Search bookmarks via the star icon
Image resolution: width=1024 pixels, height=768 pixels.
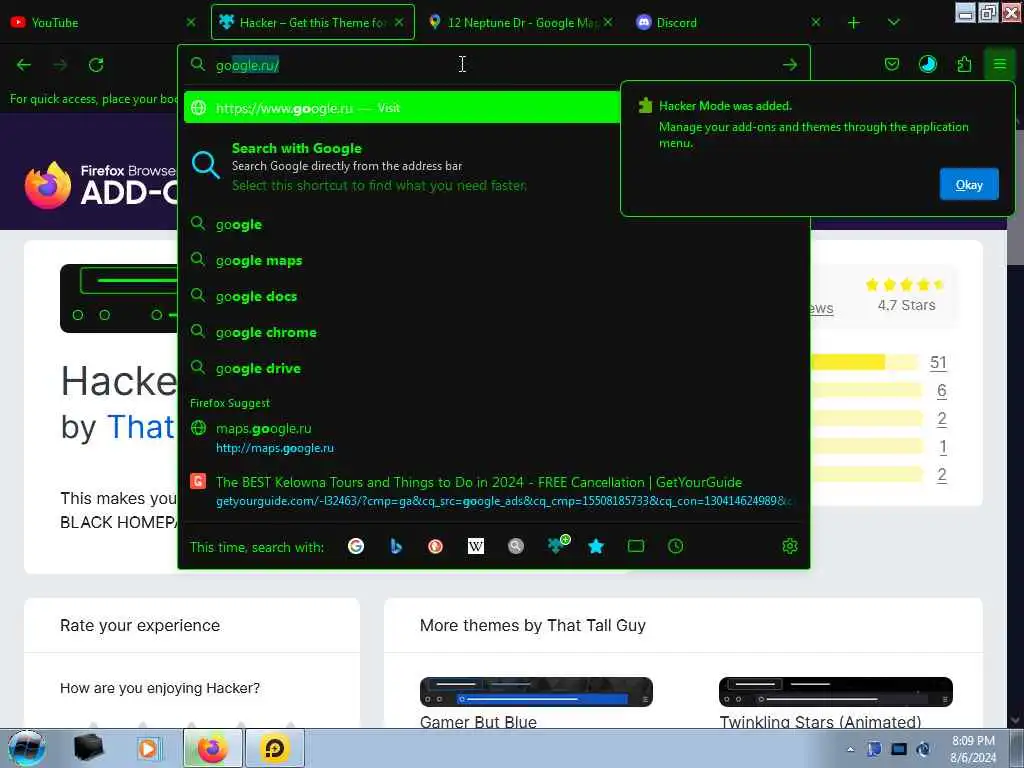click(x=596, y=546)
